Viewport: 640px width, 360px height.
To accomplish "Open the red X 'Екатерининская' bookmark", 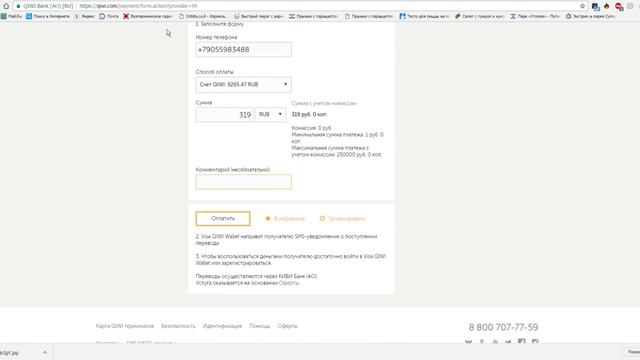I will point(148,16).
